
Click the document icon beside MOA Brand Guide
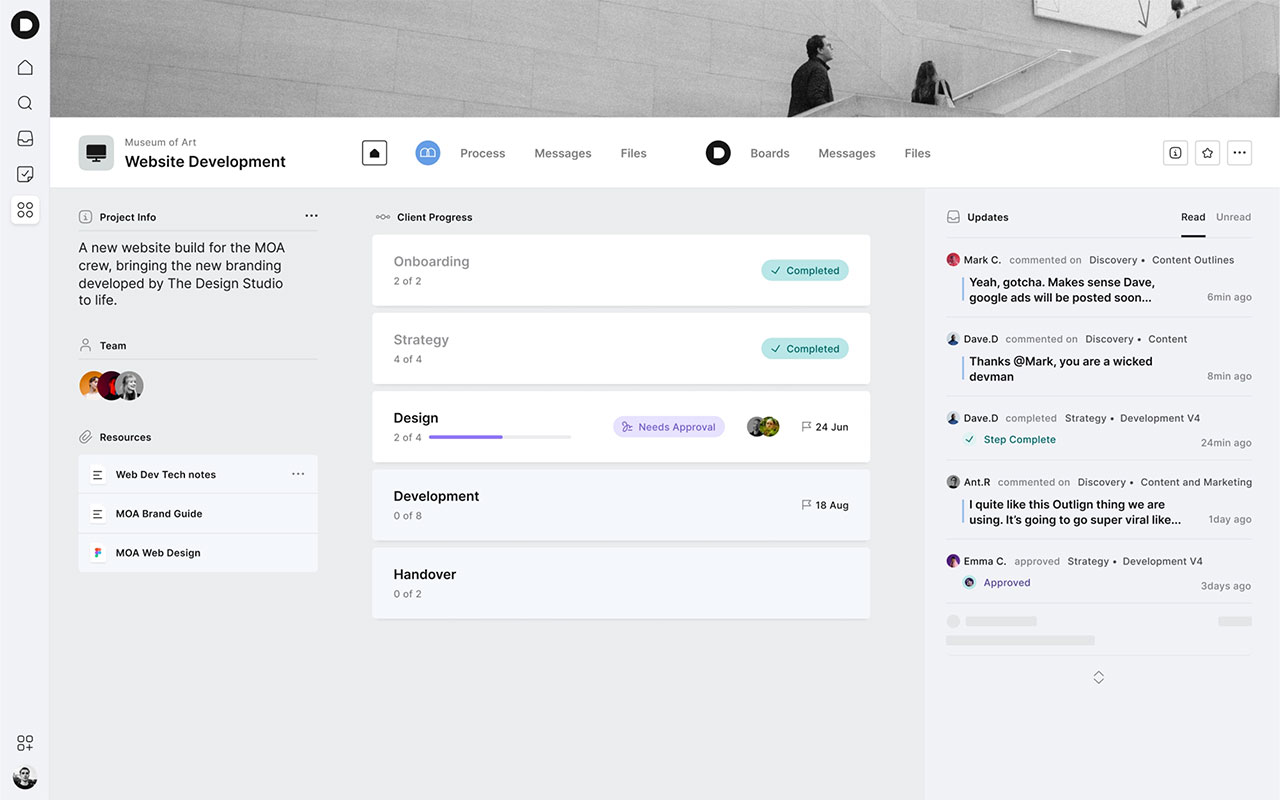98,514
